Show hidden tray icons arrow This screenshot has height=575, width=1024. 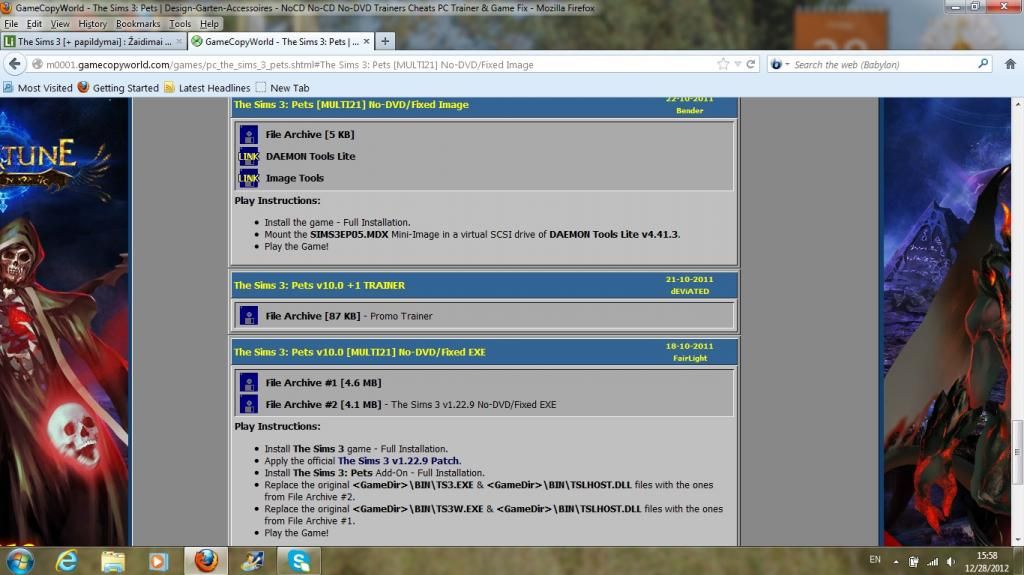pos(896,562)
